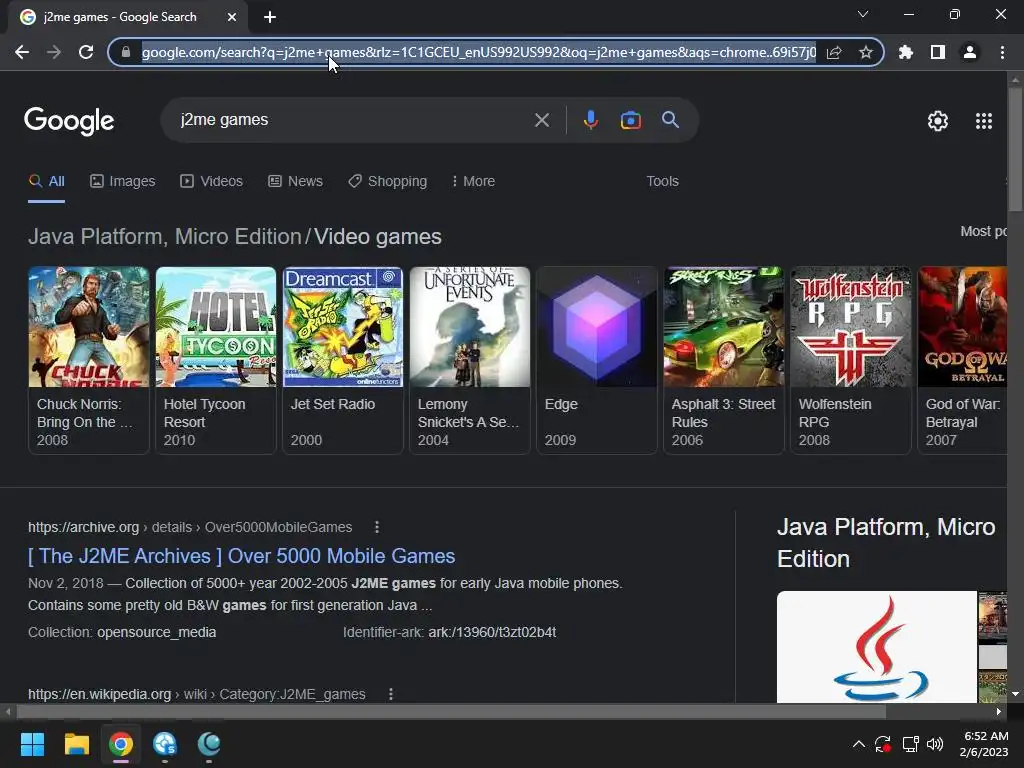The image size is (1024, 768).
Task: View site information lock icon
Action: [126, 52]
